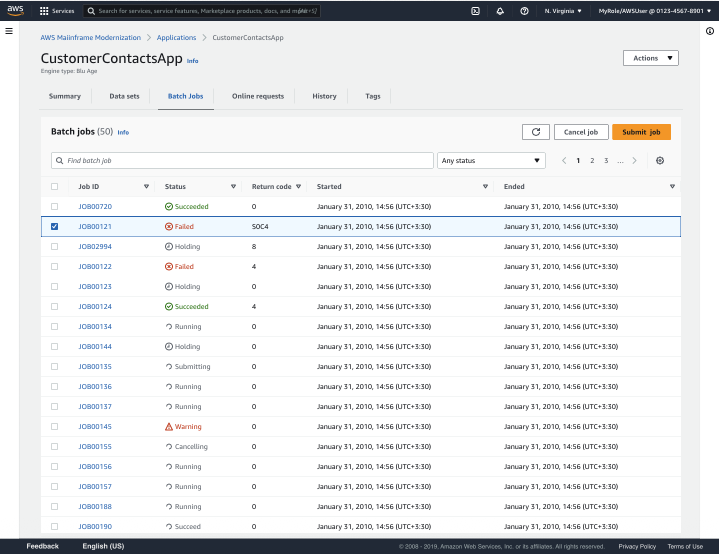The image size is (719, 554).
Task: Expand the left hamburger navigation menu
Action: 9,31
